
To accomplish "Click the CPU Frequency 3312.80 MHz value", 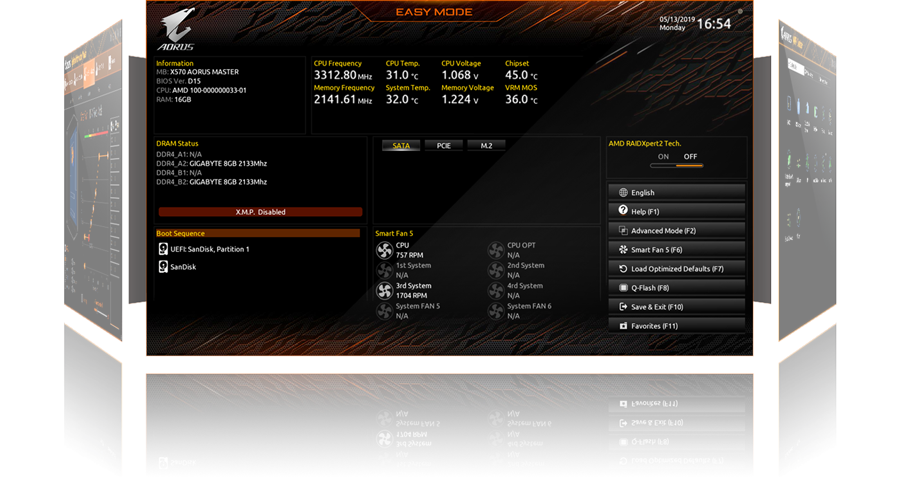I will click(343, 75).
